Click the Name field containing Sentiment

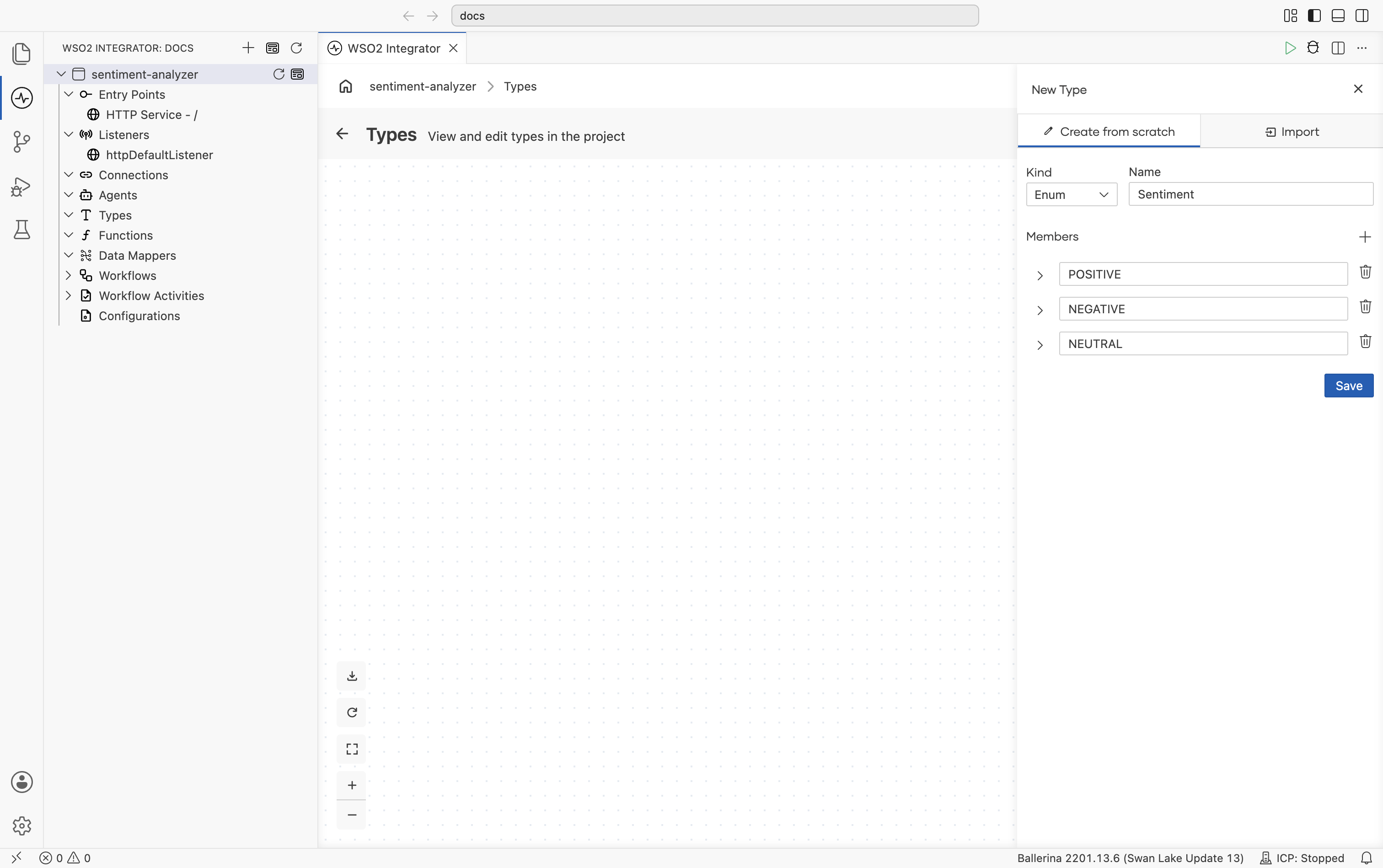1251,194
